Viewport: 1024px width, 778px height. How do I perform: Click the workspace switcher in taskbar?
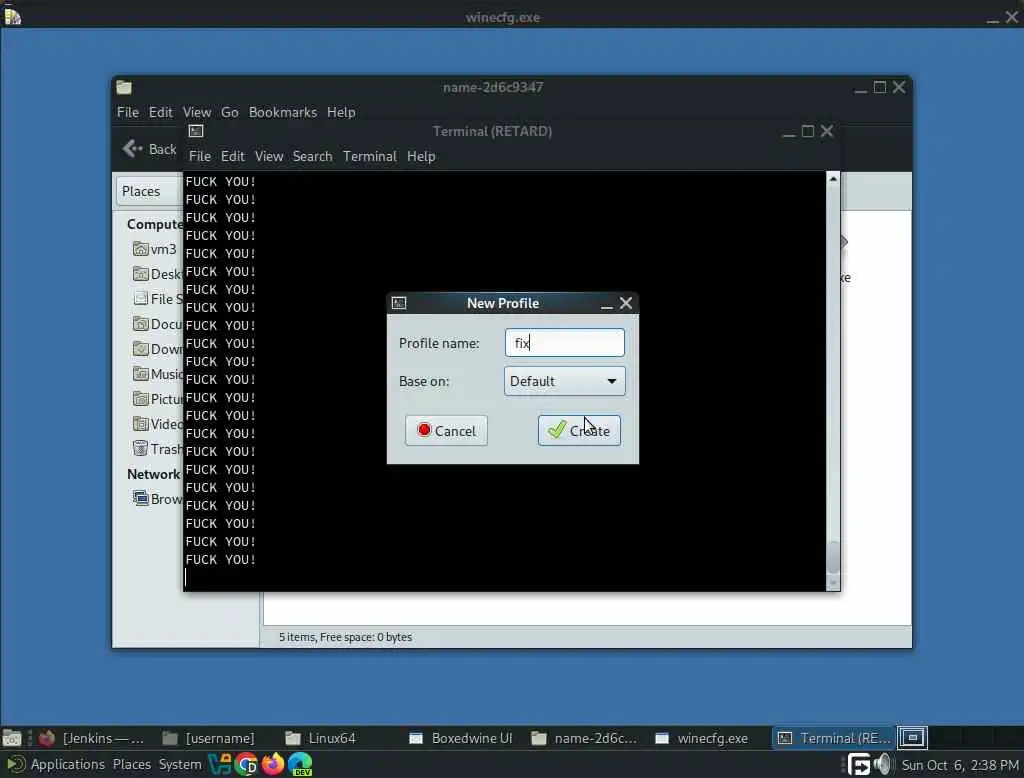pos(912,738)
